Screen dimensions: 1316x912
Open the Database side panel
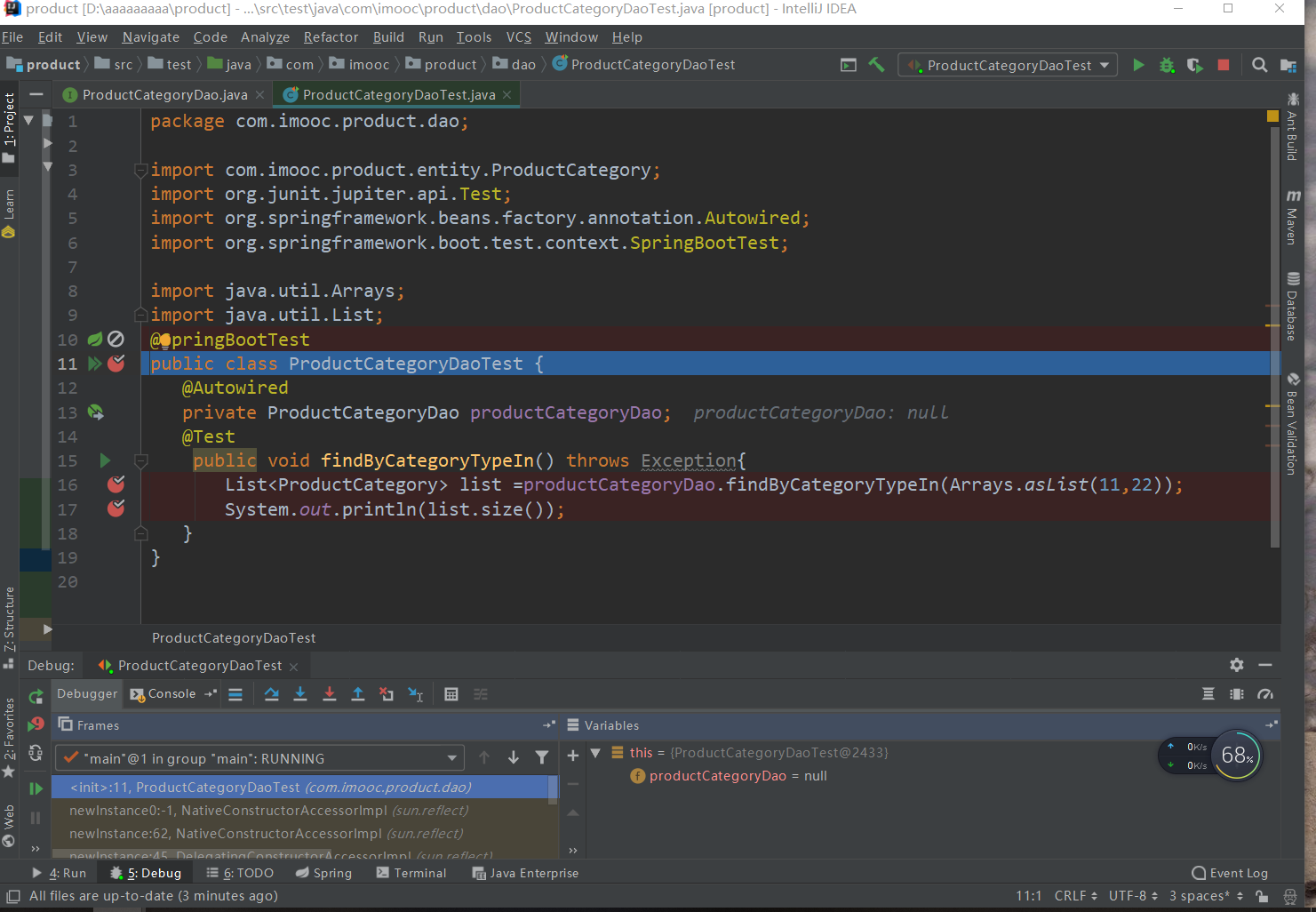(x=1292, y=307)
